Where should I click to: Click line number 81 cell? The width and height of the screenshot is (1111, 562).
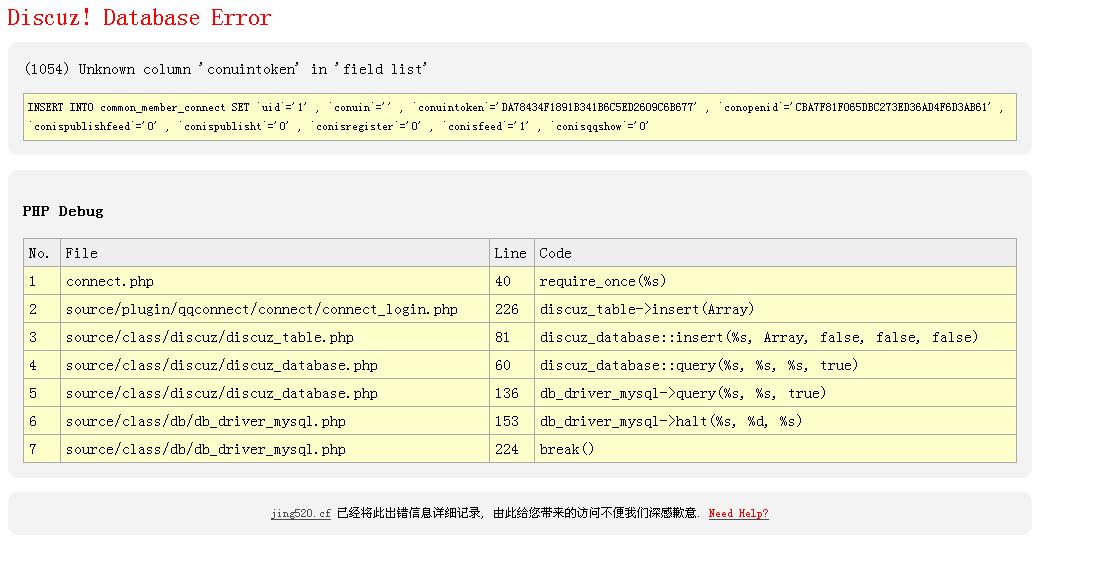click(x=512, y=337)
